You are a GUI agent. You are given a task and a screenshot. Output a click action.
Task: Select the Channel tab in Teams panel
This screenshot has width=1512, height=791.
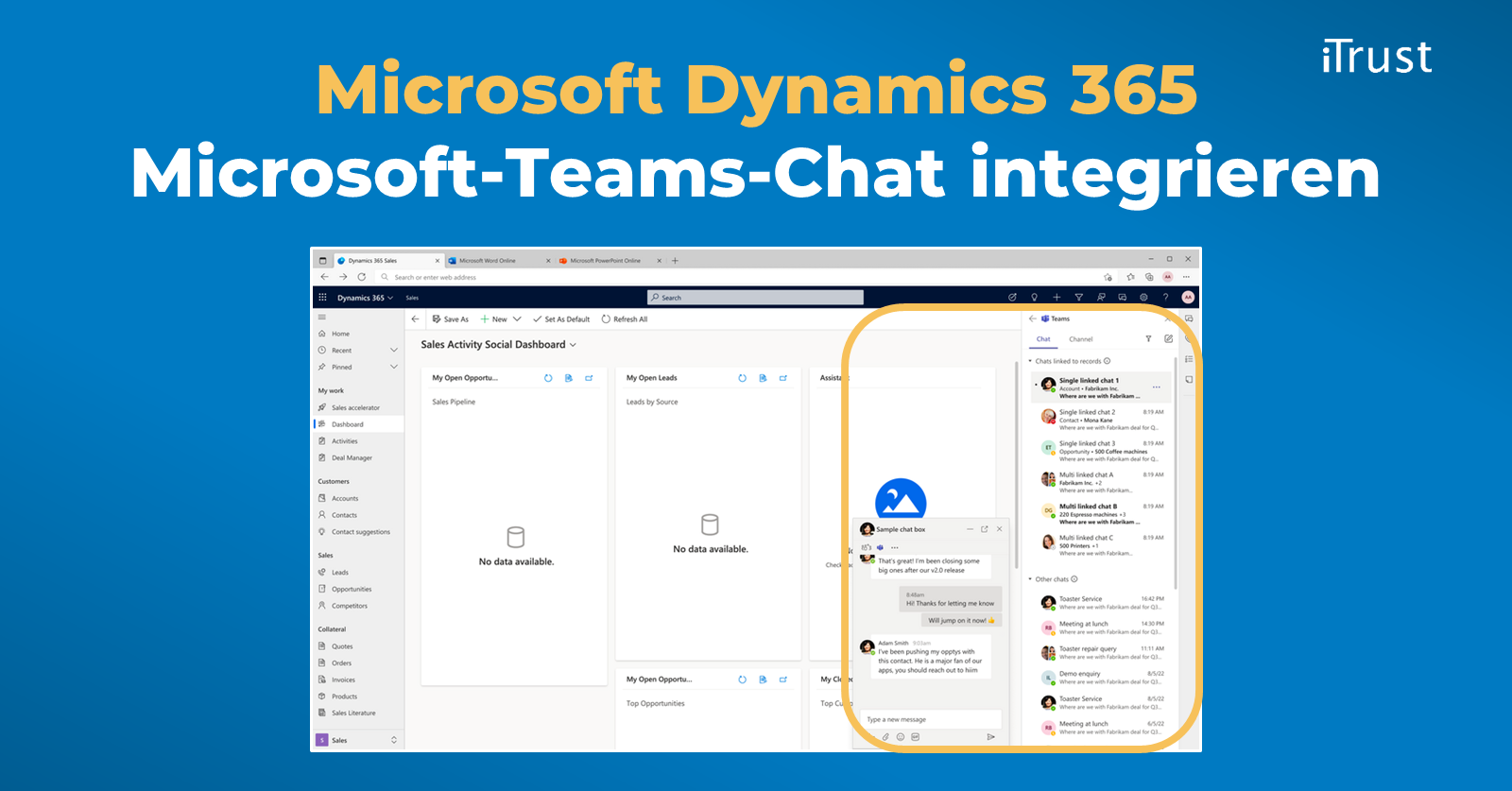(x=1081, y=339)
